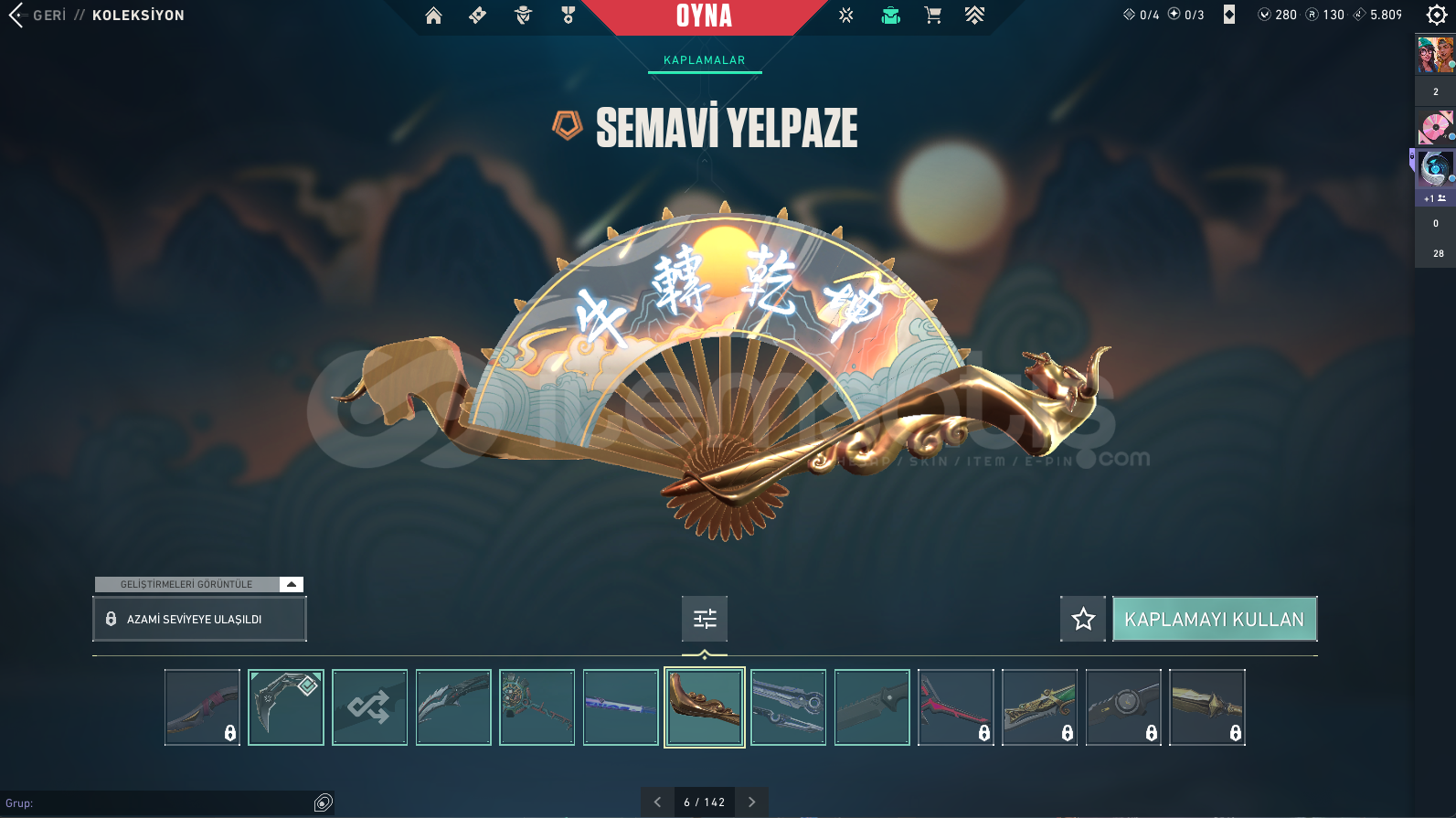Open the agents icon in top bar
This screenshot has width=1456, height=818.
pyautogui.click(x=524, y=16)
